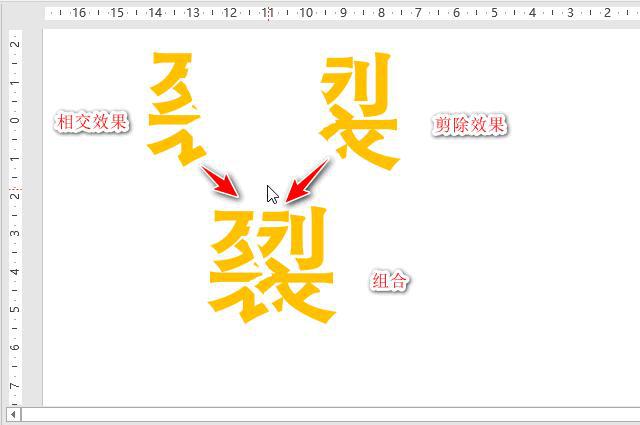The width and height of the screenshot is (640, 425).
Task: Click the 组合 text label
Action: click(390, 281)
